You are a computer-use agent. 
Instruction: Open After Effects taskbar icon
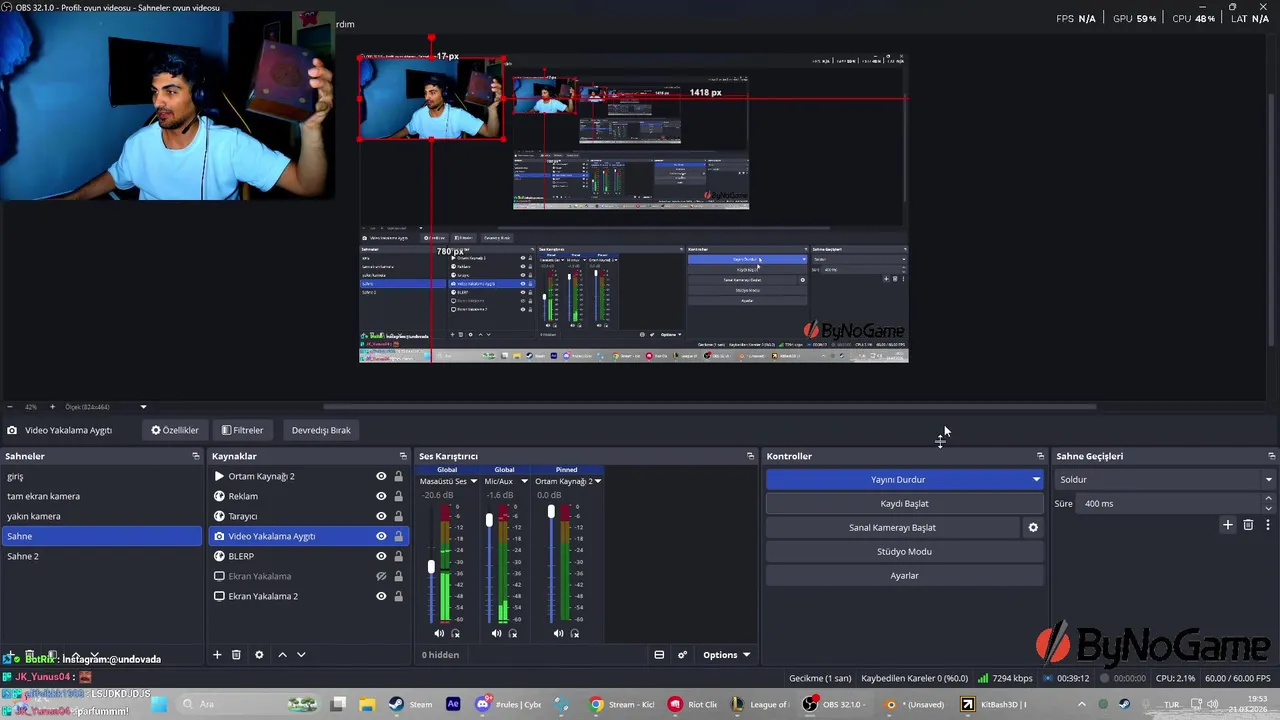453,704
